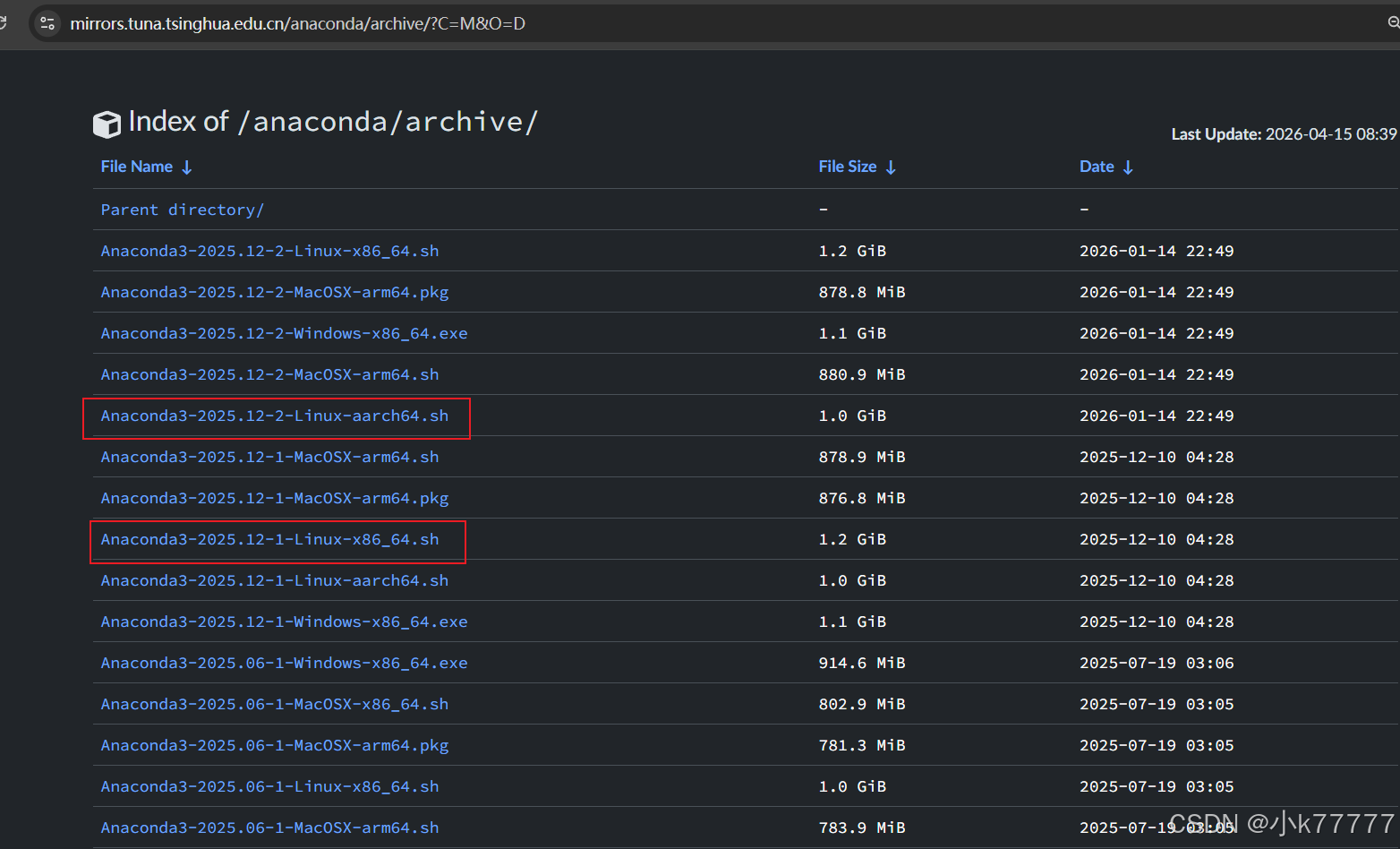
Task: Download Anaconda3-2025.06-1-MacOSX-x86_64.sh
Action: point(275,704)
